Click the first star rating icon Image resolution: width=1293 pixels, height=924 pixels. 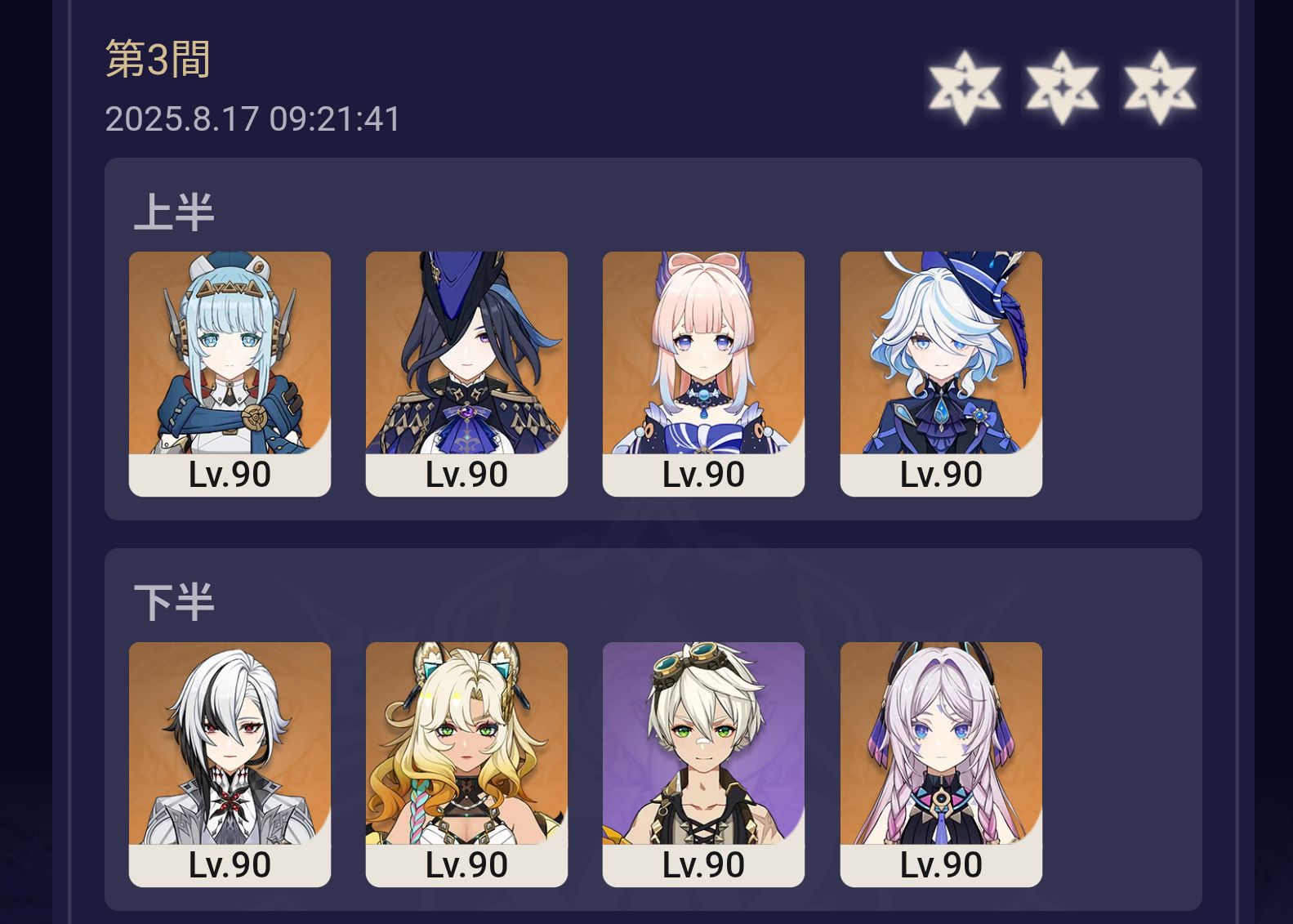(965, 87)
